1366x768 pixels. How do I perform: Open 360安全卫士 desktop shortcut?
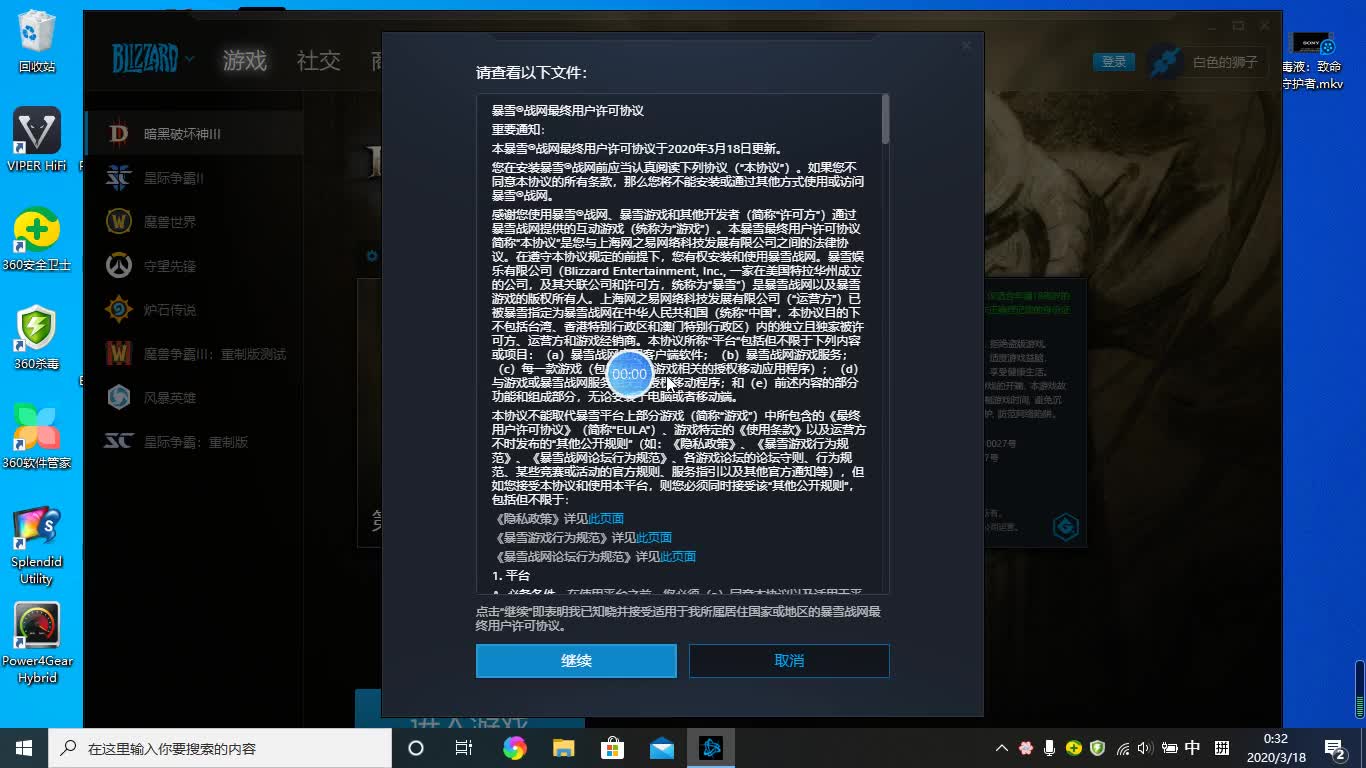click(x=37, y=240)
